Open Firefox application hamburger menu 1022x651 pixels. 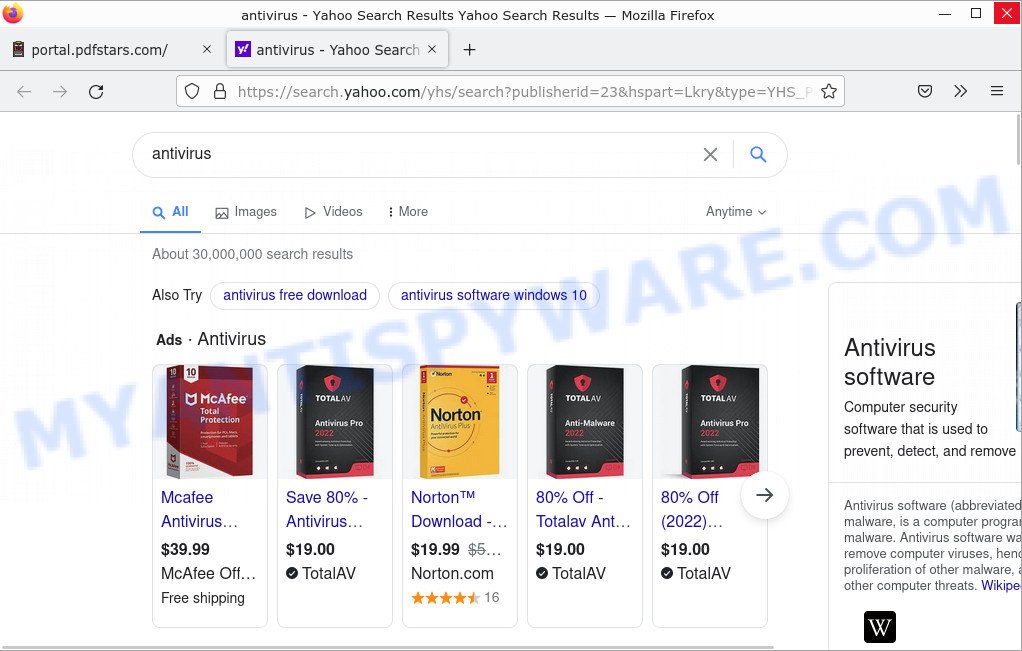point(997,91)
